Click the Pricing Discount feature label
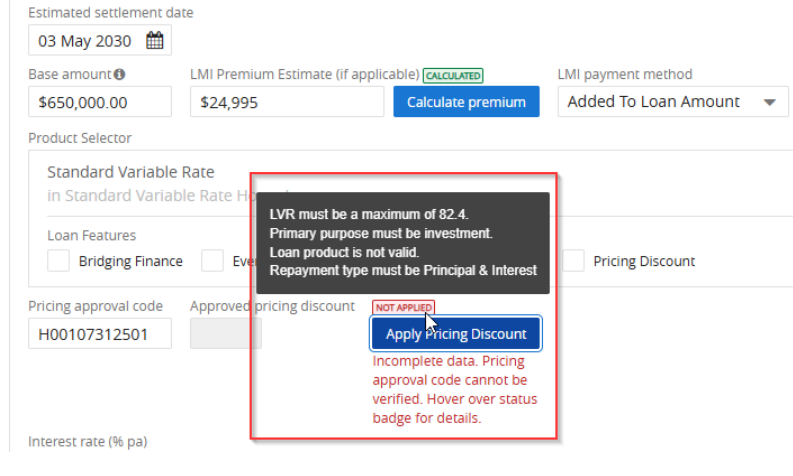 pos(644,261)
